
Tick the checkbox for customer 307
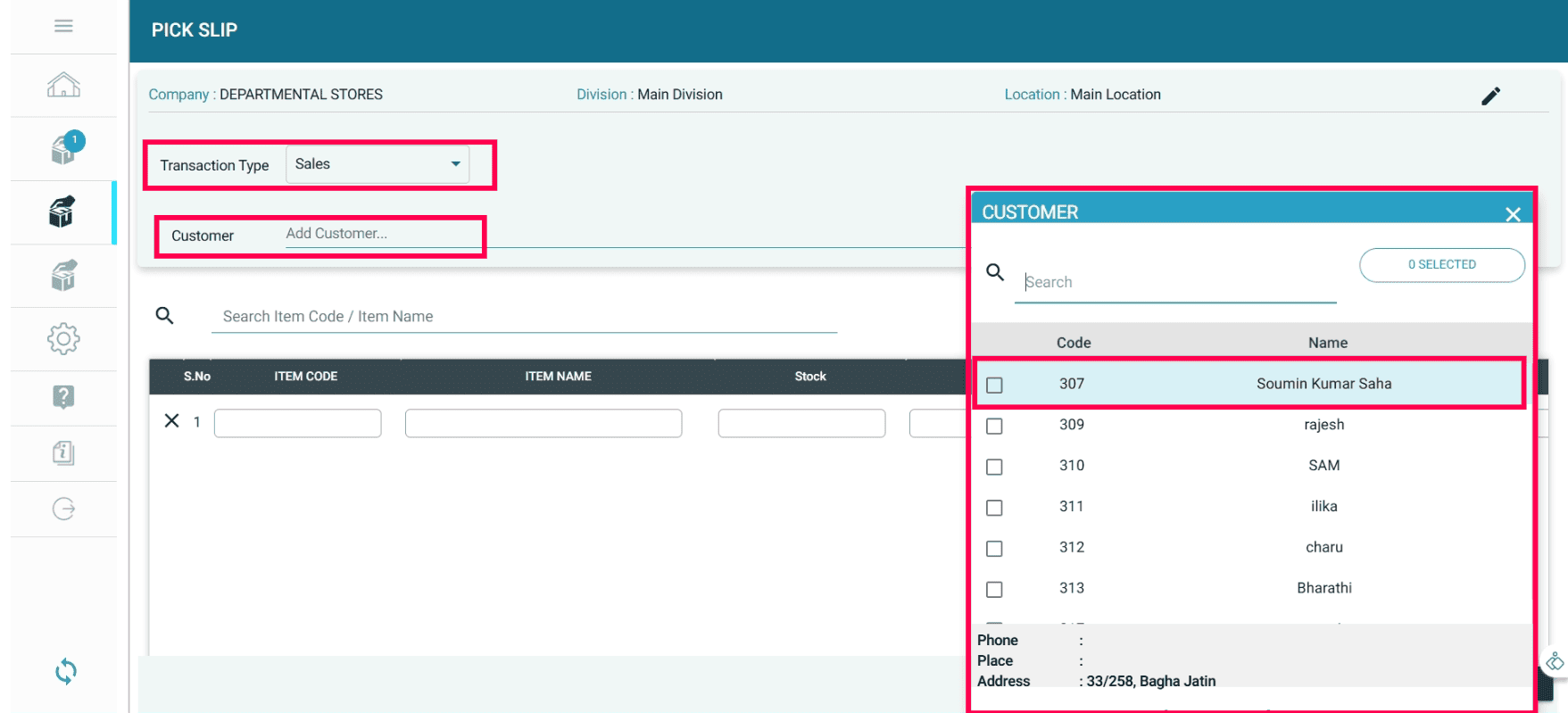(x=994, y=385)
